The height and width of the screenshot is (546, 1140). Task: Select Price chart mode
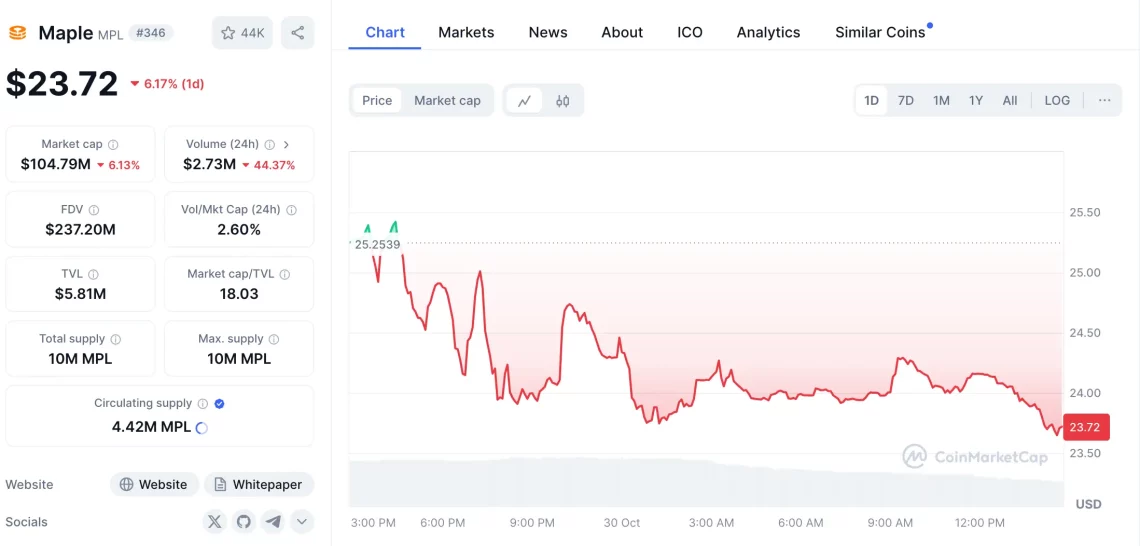[377, 100]
